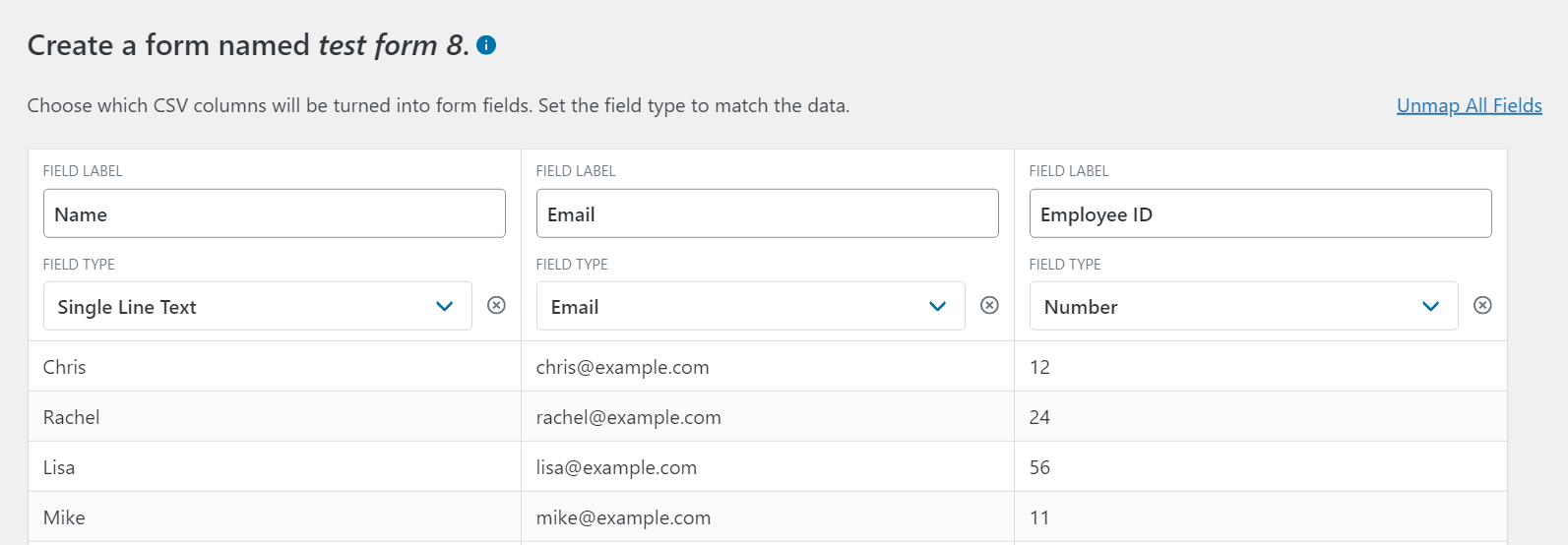
Task: Open the Single Line Text field type dropdown
Action: (257, 306)
